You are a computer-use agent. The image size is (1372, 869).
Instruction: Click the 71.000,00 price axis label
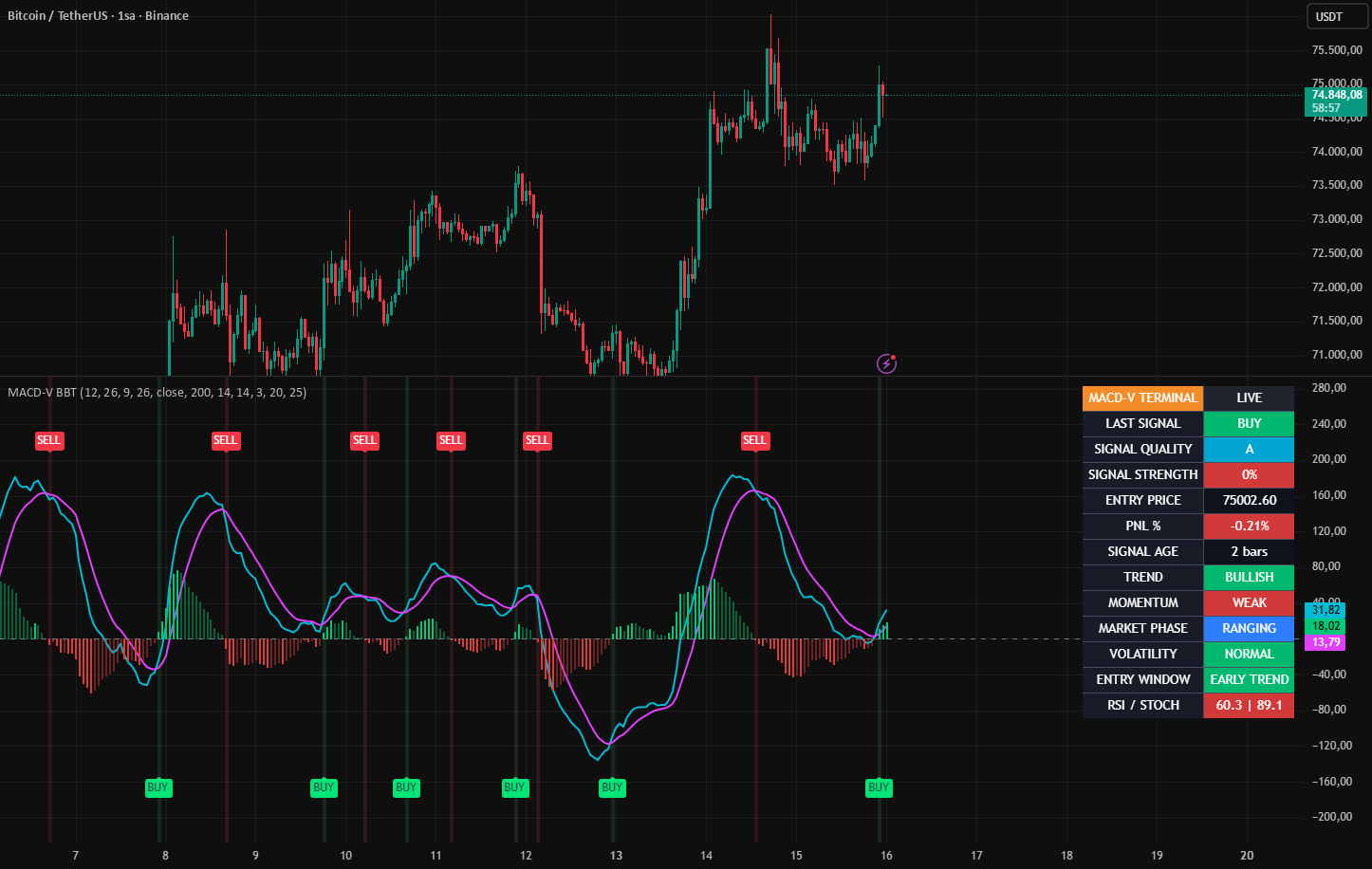click(1337, 355)
